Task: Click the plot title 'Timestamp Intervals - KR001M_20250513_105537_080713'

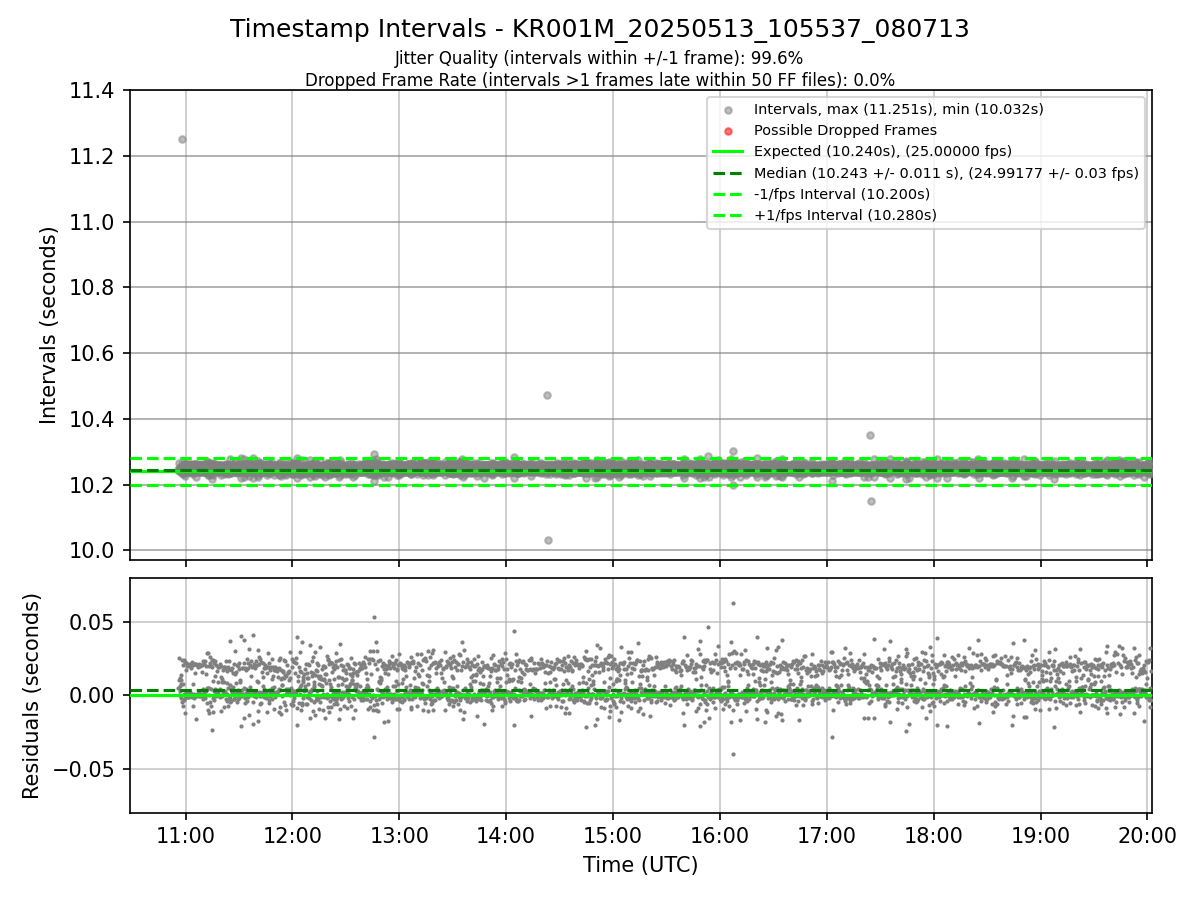Action: [599, 29]
